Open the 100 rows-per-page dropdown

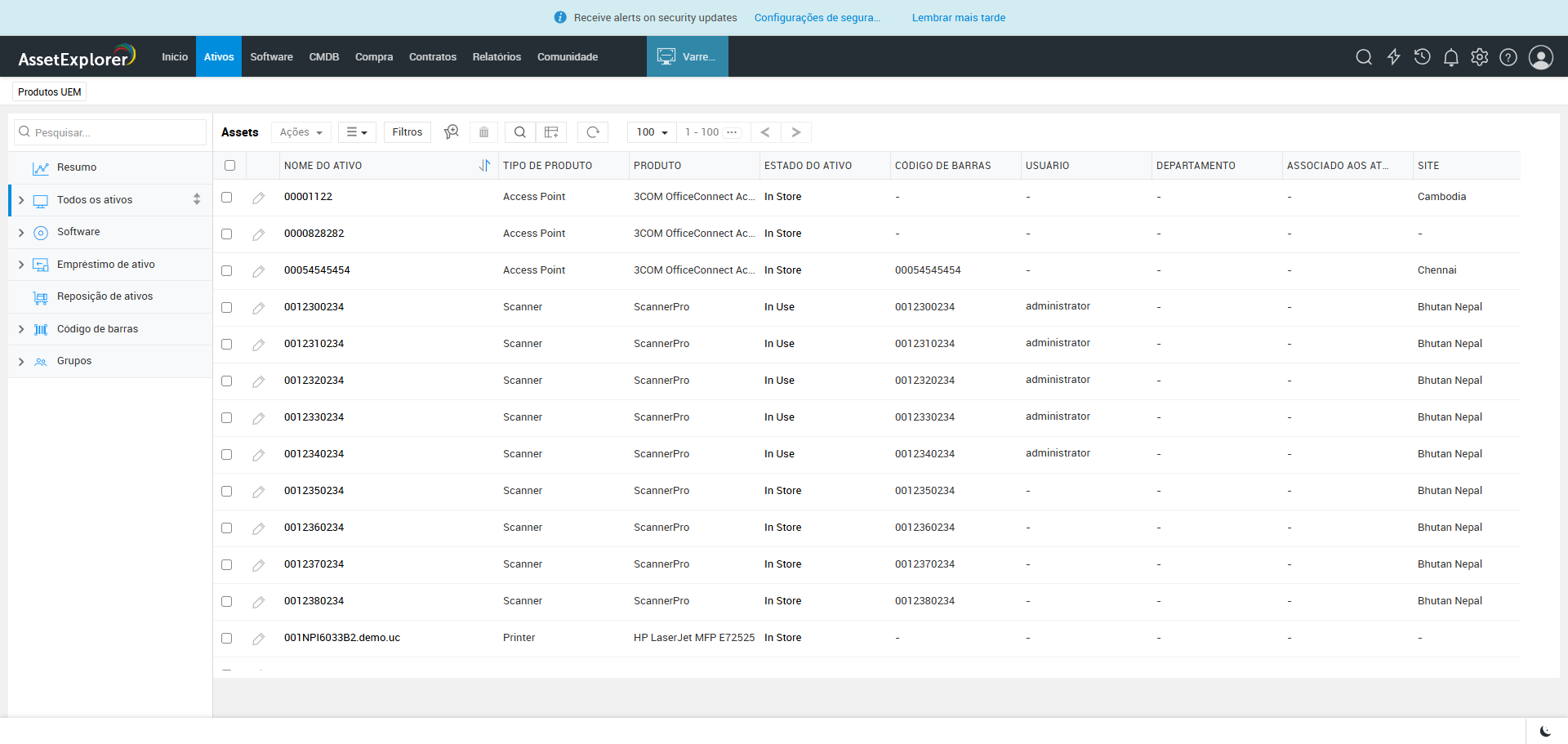point(652,132)
